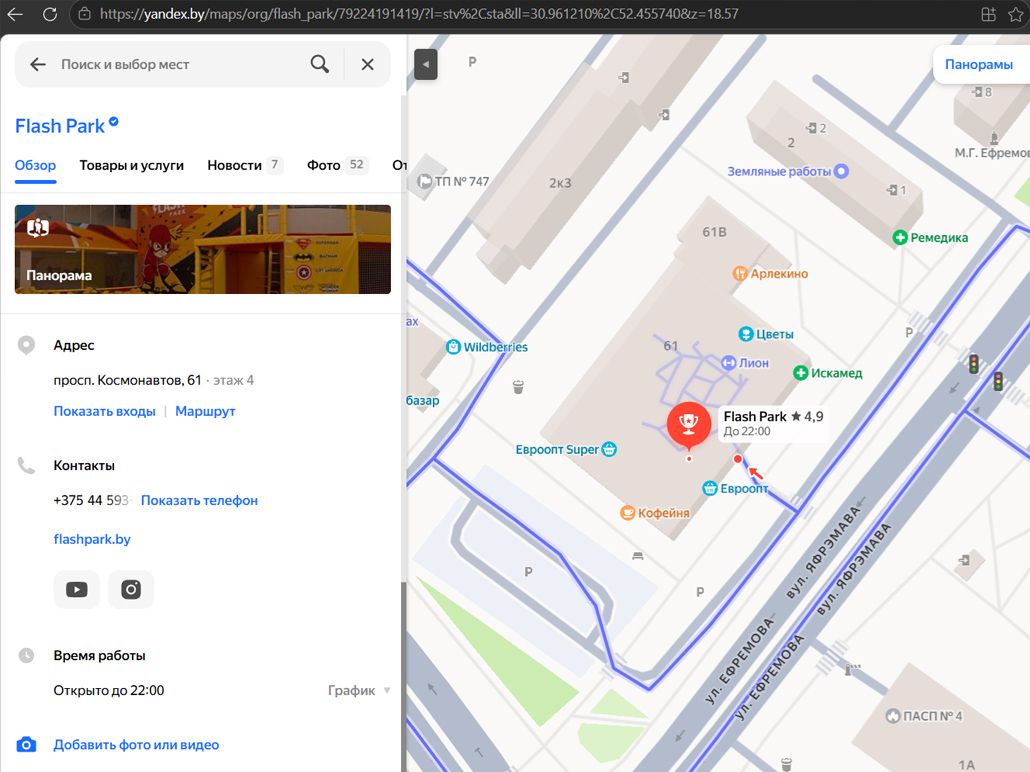The height and width of the screenshot is (772, 1030).
Task: Click the building label 61В on the map
Action: click(x=714, y=232)
